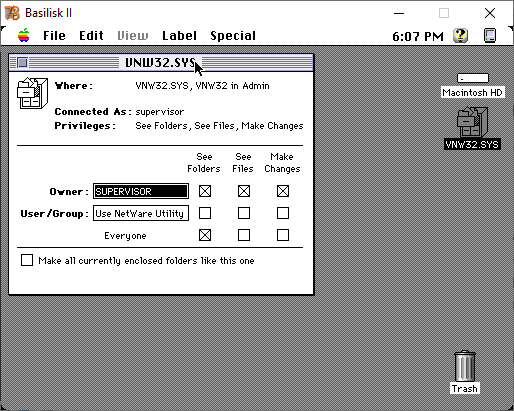Open the Label menu
The height and width of the screenshot is (411, 514).
[x=179, y=36]
